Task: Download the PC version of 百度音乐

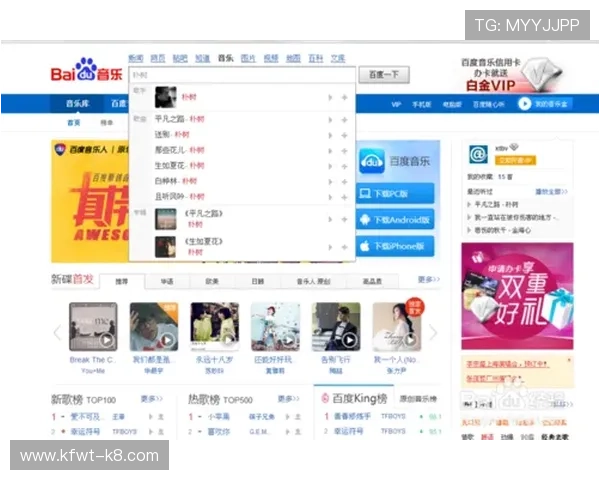Action: pos(395,193)
